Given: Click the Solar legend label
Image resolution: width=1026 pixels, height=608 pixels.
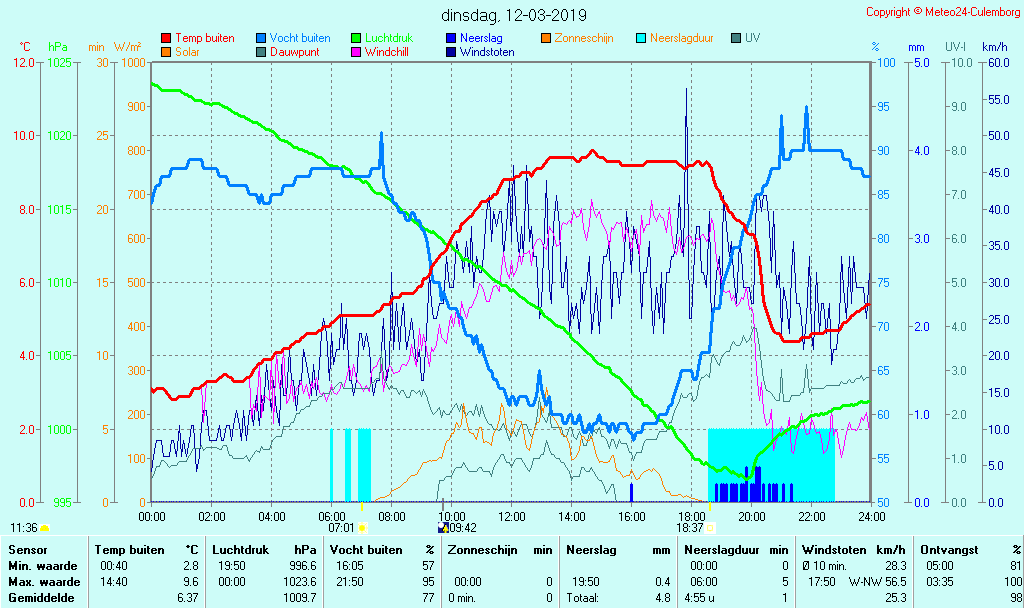Looking at the screenshot, I should tap(187, 52).
